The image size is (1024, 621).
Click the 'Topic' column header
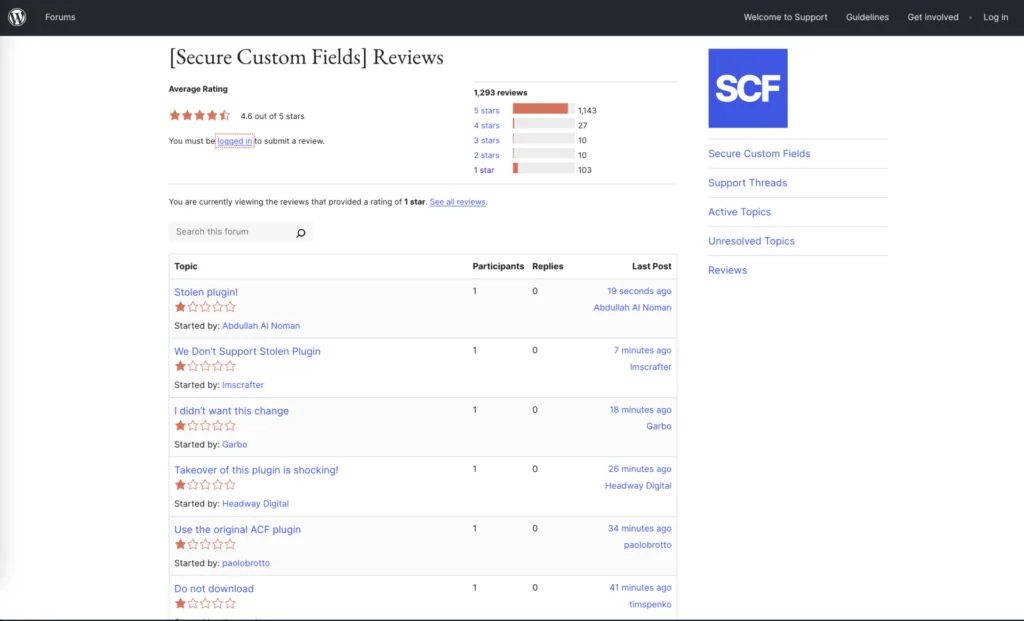point(185,266)
